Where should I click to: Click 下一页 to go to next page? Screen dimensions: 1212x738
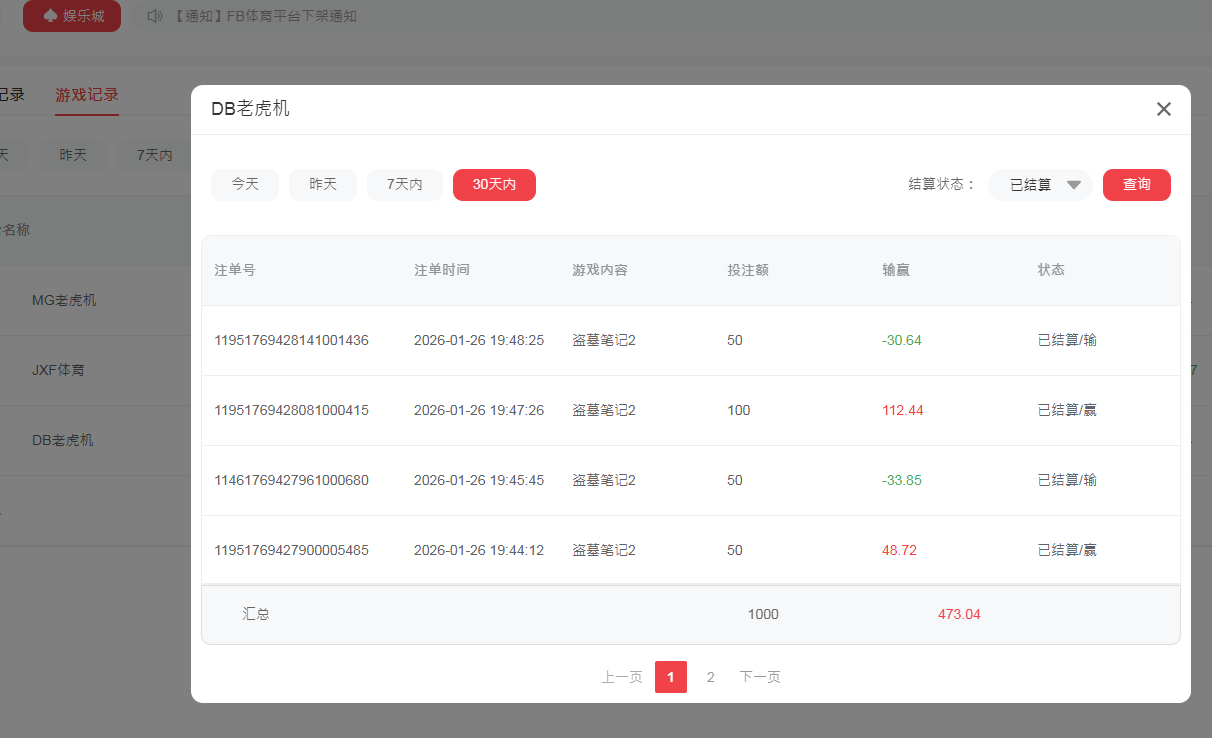[x=760, y=677]
